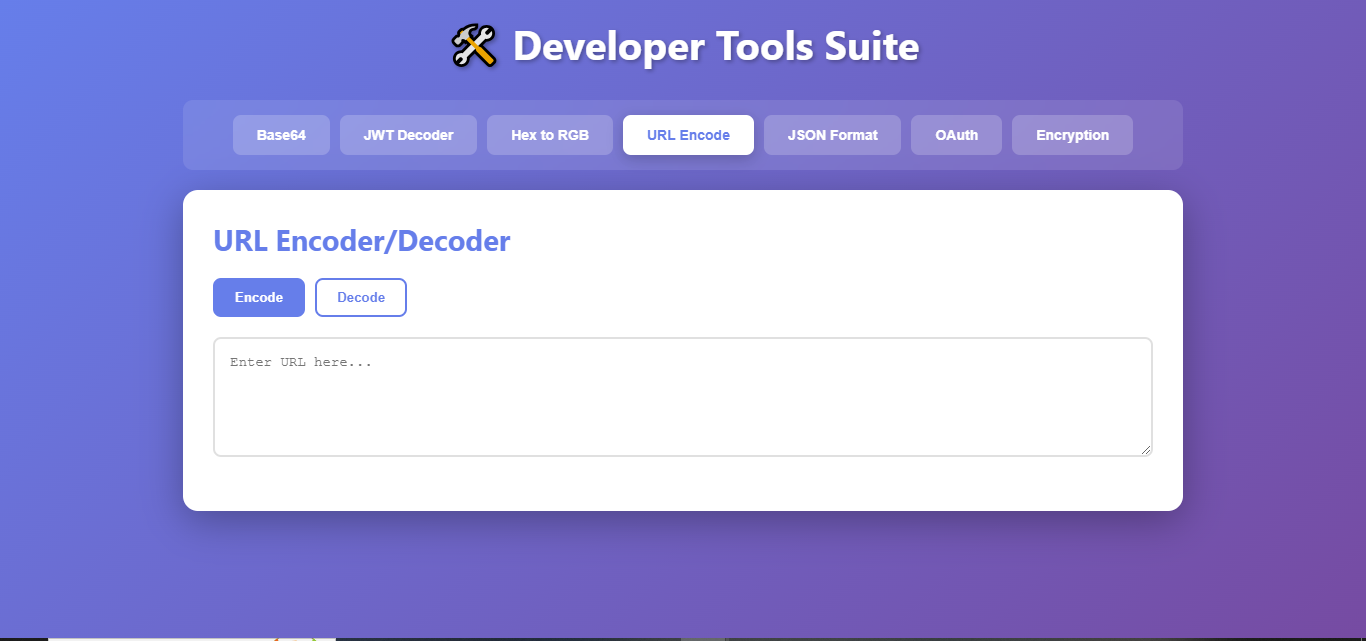Switch to Decode mode
Viewport: 1366px width, 641px height.
pos(361,297)
